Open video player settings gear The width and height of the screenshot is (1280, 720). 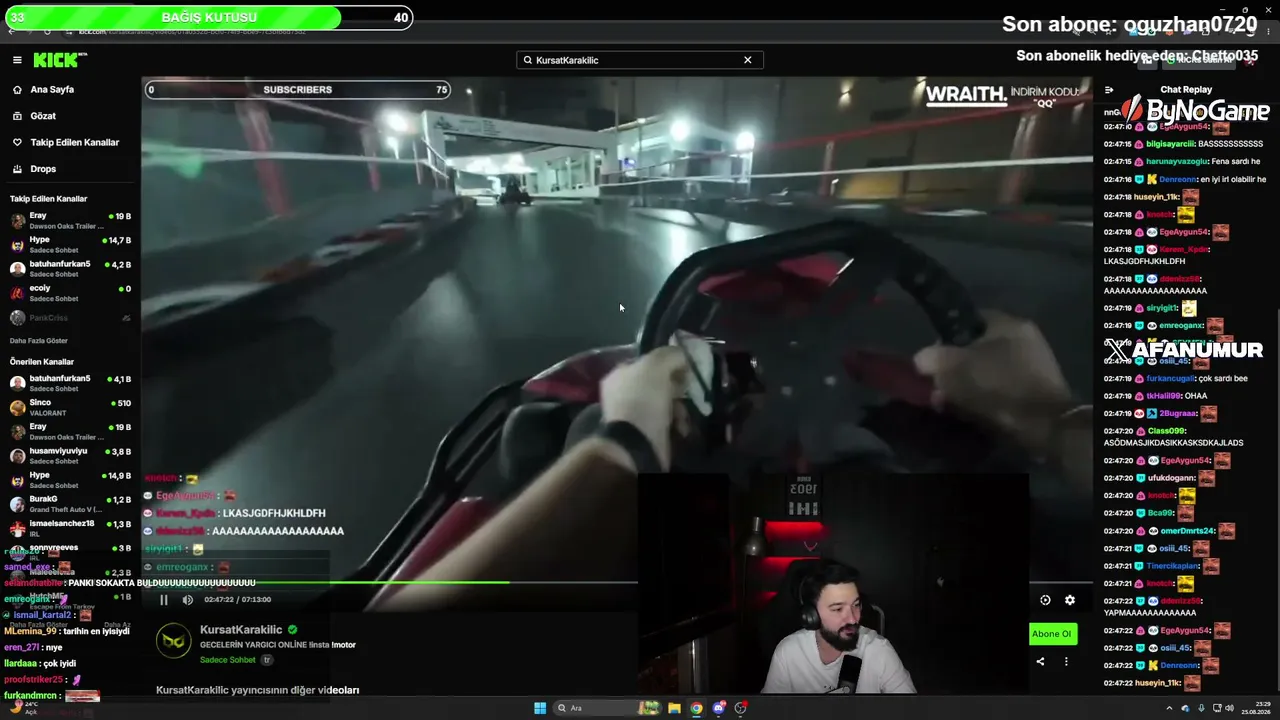[1070, 600]
